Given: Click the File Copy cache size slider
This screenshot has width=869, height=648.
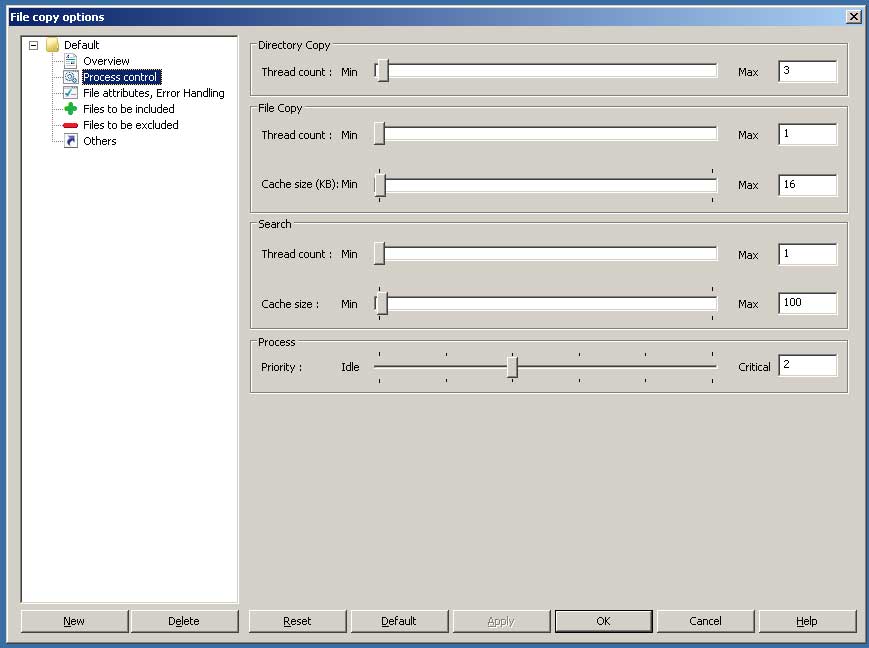Looking at the screenshot, I should coord(380,185).
